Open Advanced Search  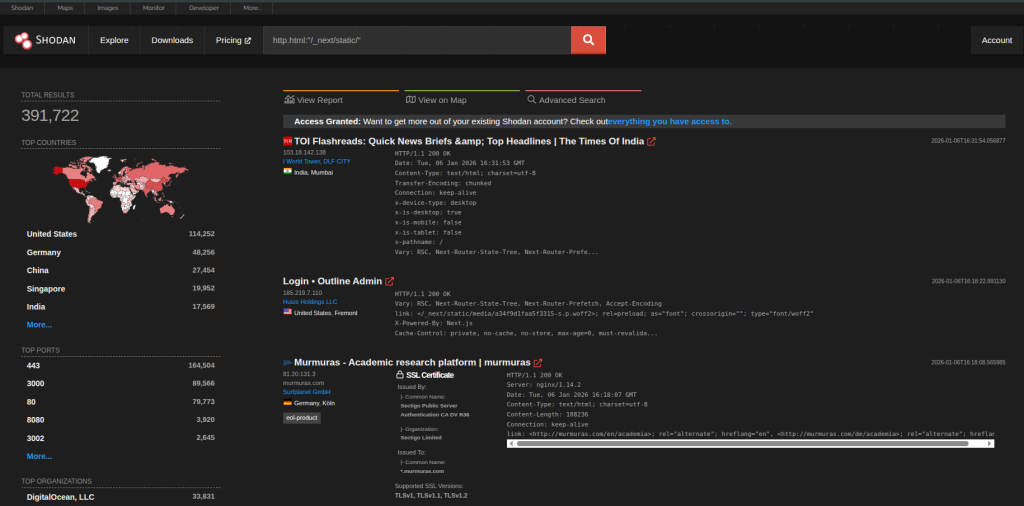click(566, 100)
